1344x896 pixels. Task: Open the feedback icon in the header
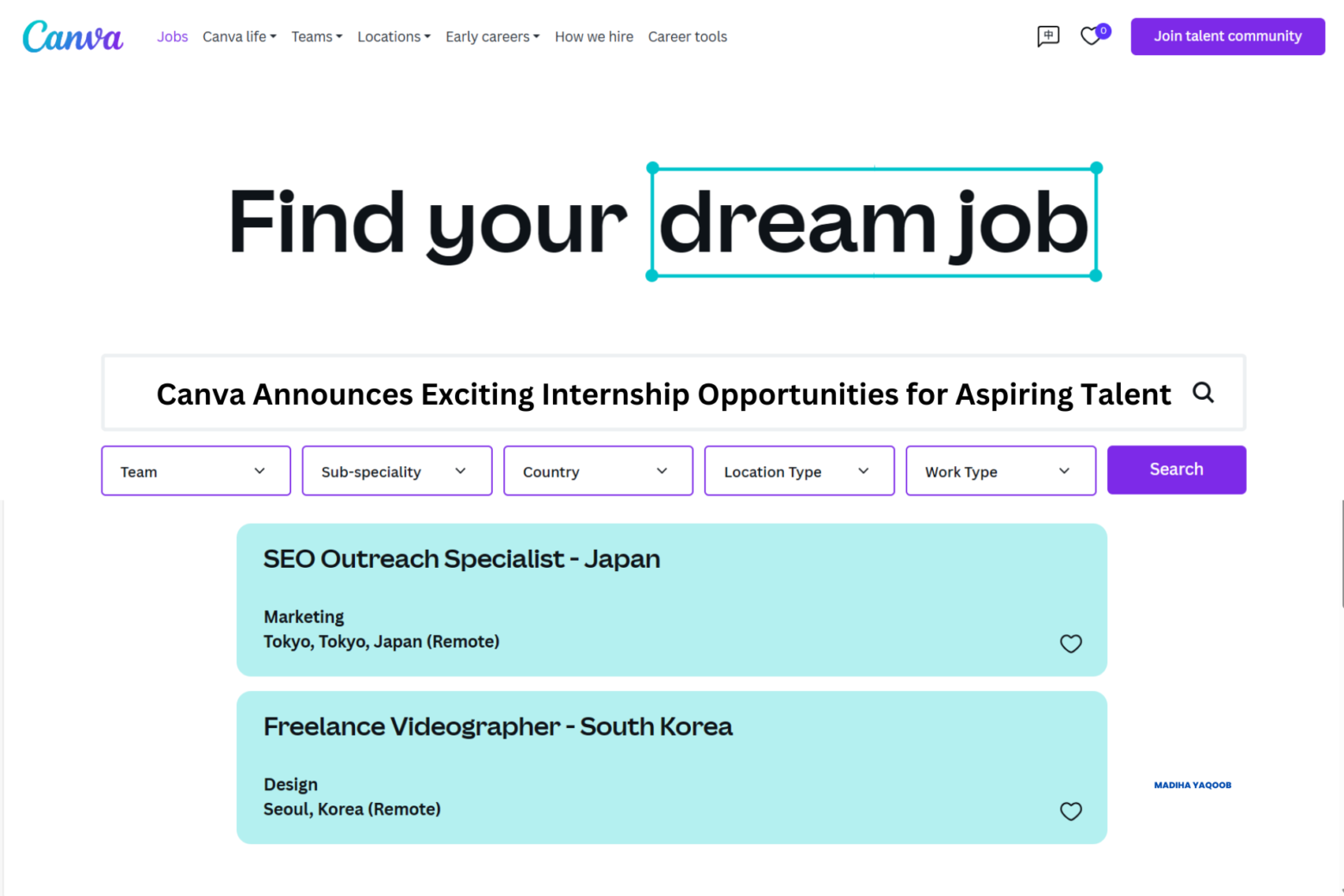click(1048, 36)
